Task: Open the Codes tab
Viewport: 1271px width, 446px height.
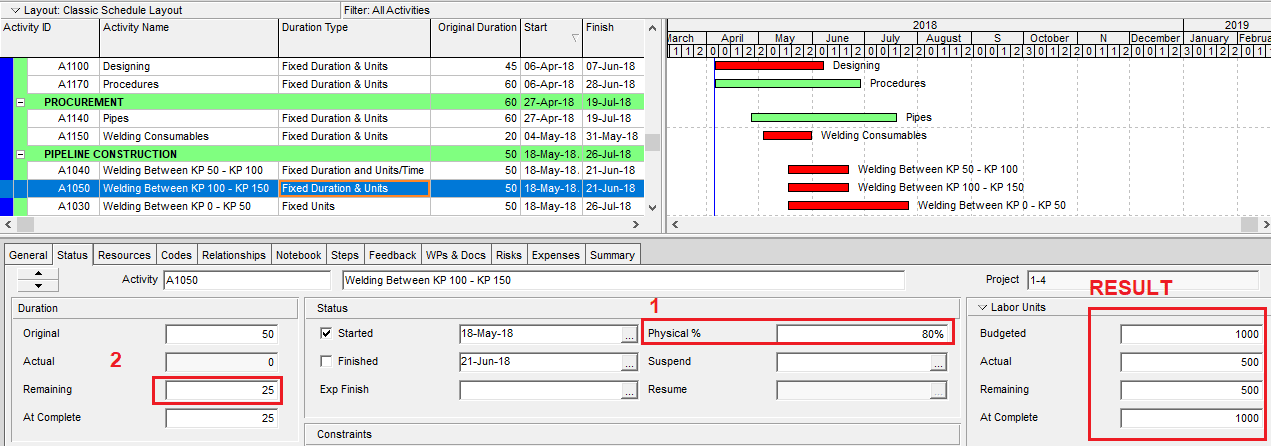Action: [x=176, y=255]
